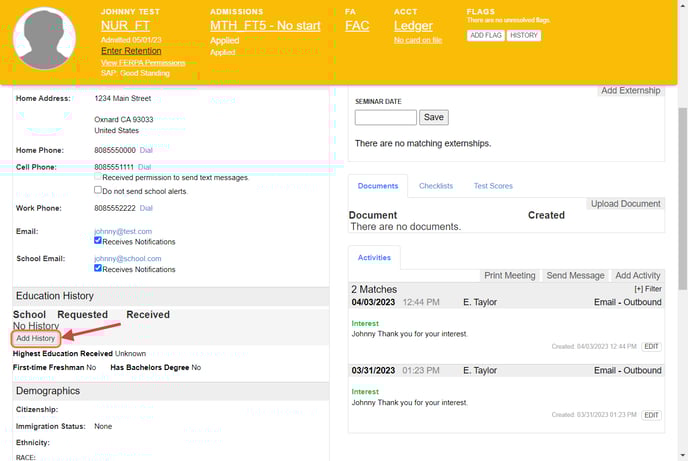This screenshot has height=461, width=688.
Task: Click the student profile avatar photo
Action: 45,37
